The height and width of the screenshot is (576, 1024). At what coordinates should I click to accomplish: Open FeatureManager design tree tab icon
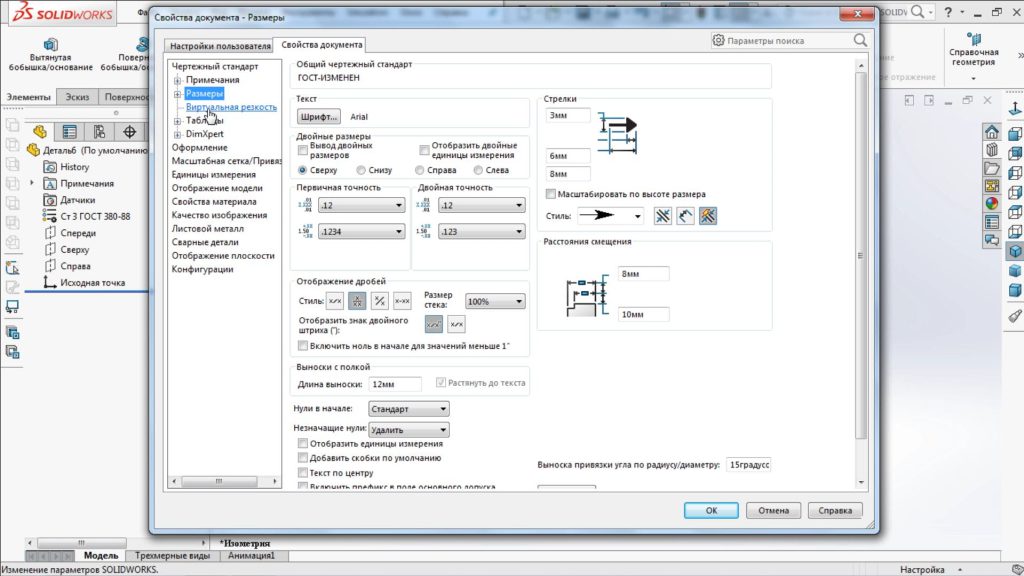[40, 132]
